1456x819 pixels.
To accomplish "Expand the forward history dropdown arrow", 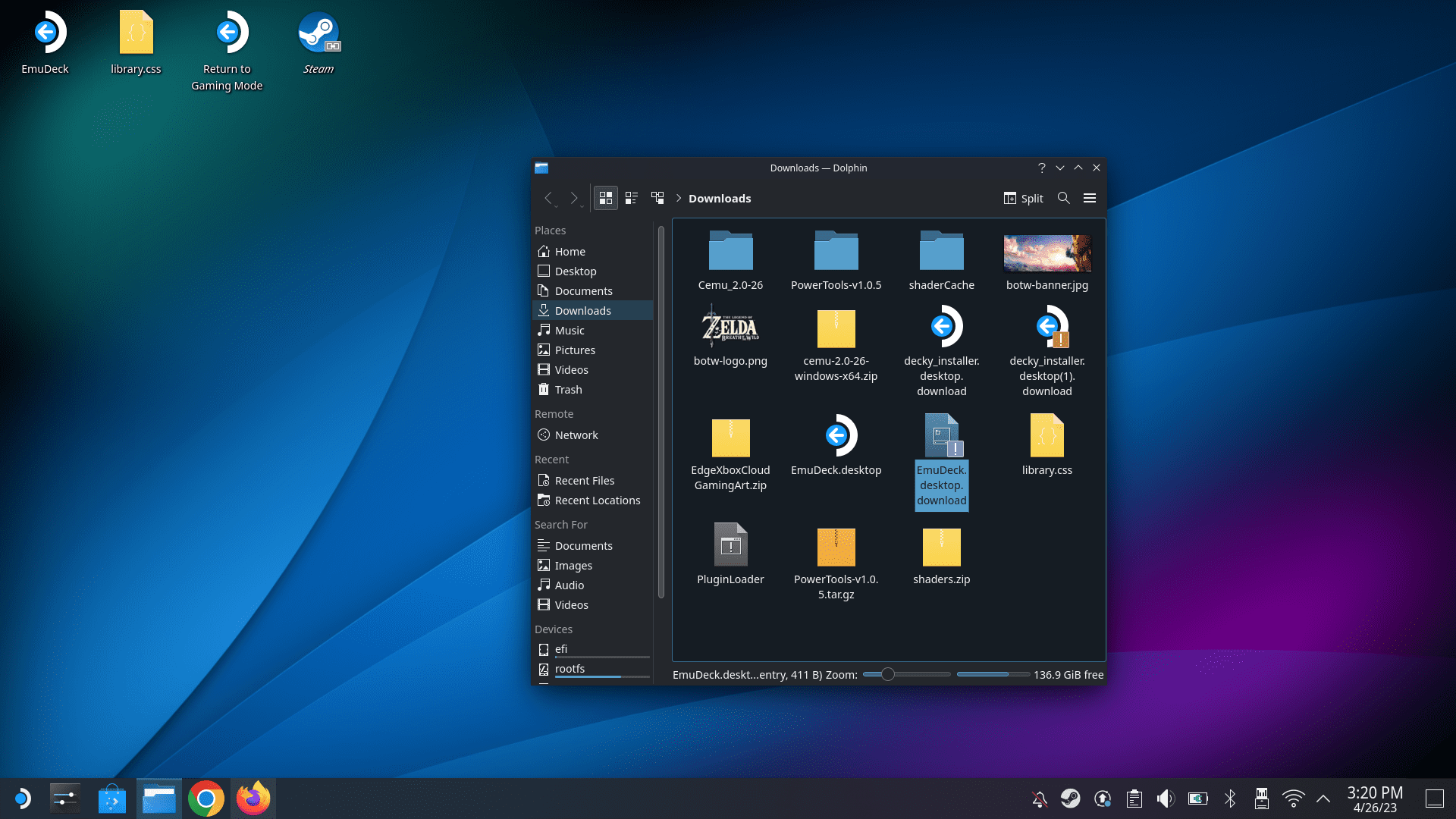I will point(582,206).
